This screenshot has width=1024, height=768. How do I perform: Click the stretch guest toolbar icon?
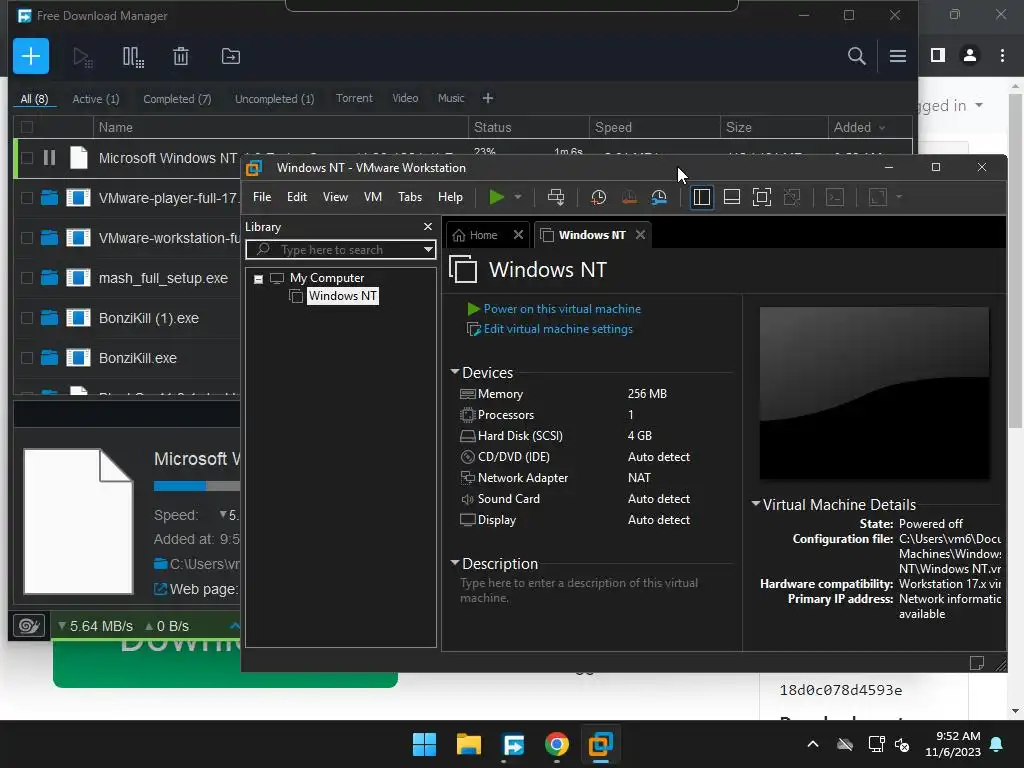click(878, 197)
